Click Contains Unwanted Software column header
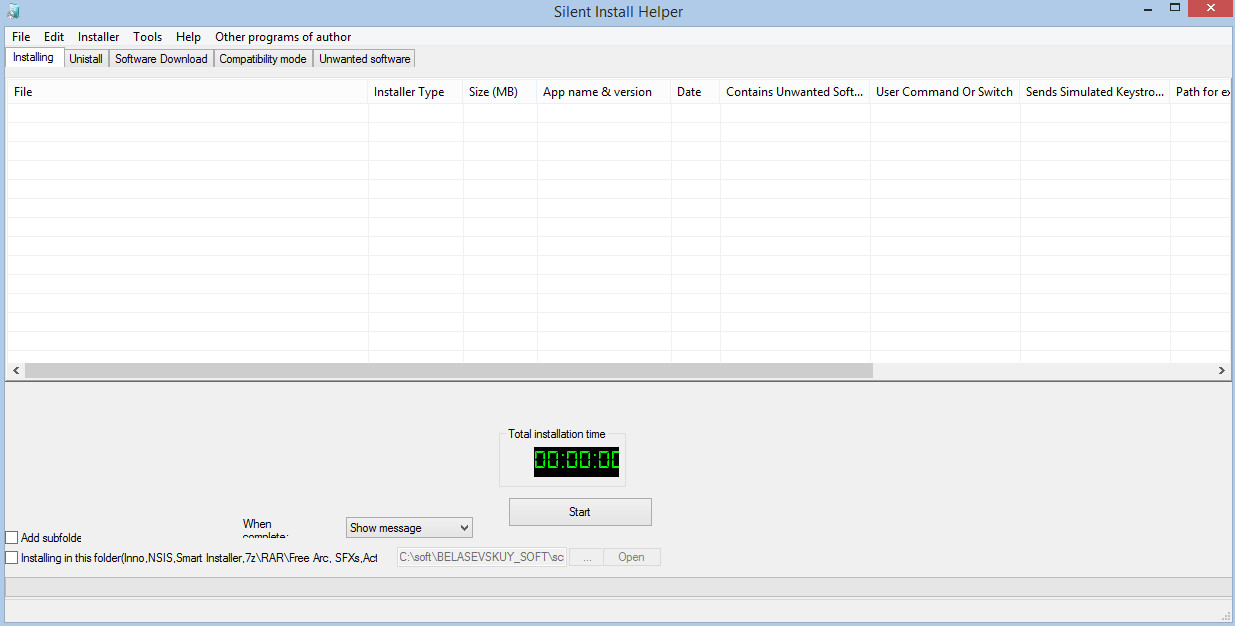The width and height of the screenshot is (1235, 626). tap(795, 92)
